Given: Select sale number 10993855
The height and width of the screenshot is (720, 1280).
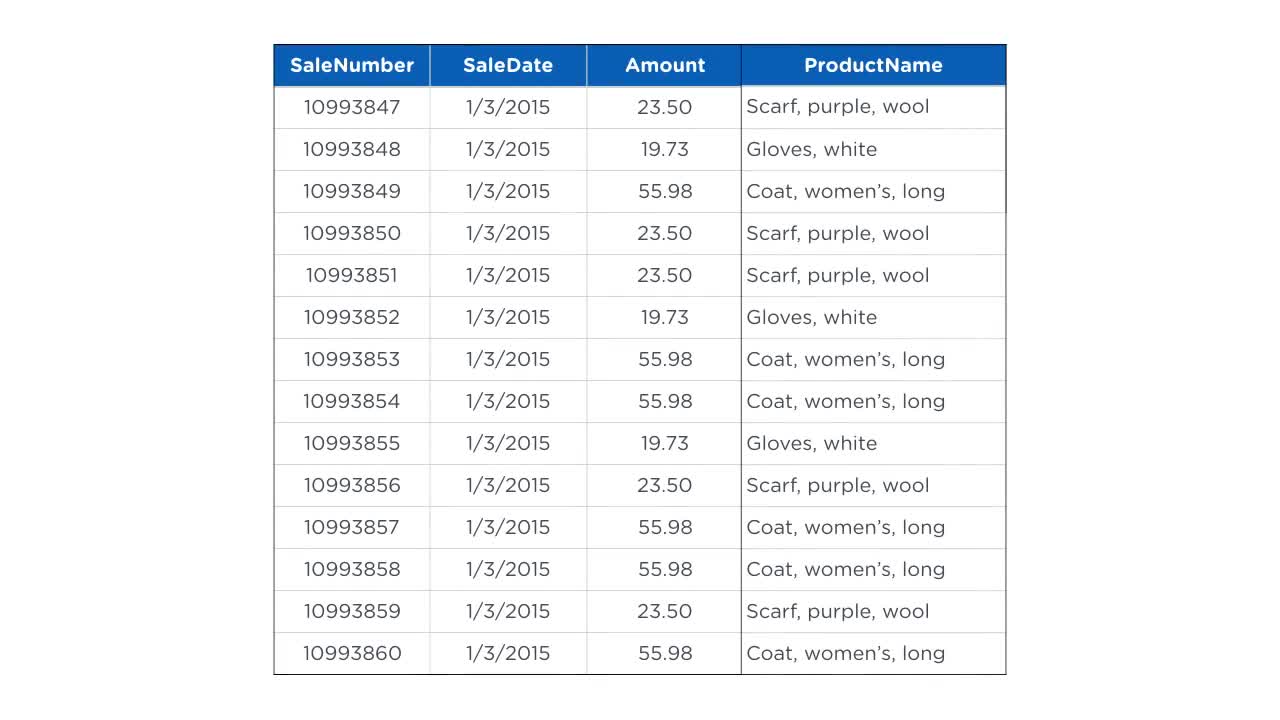Looking at the screenshot, I should pos(352,443).
